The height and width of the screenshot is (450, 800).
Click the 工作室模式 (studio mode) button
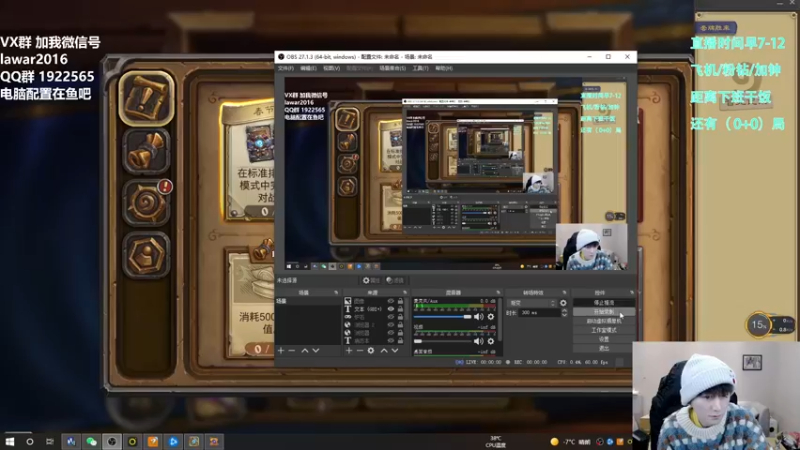604,330
